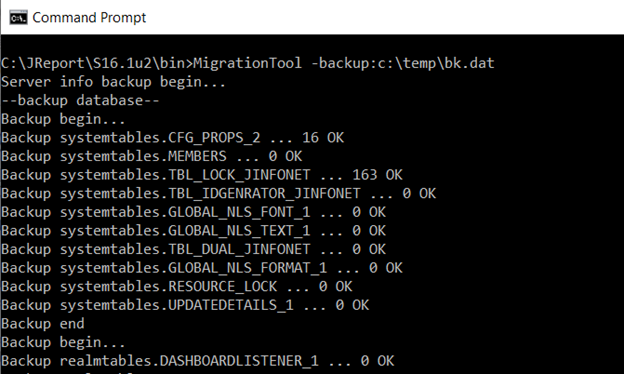Click the systemtables.MEMBERS backup line
624x374 pixels.
tap(152, 156)
